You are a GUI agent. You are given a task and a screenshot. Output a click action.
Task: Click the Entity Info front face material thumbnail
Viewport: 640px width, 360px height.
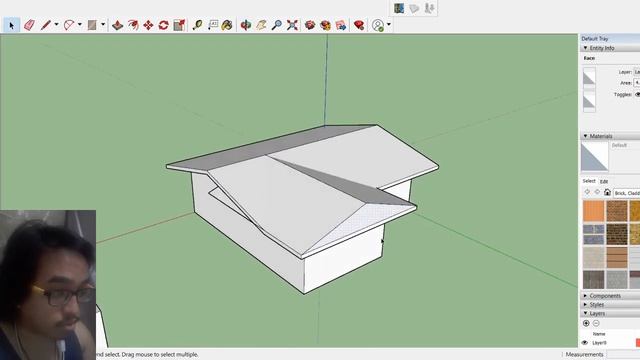point(589,78)
